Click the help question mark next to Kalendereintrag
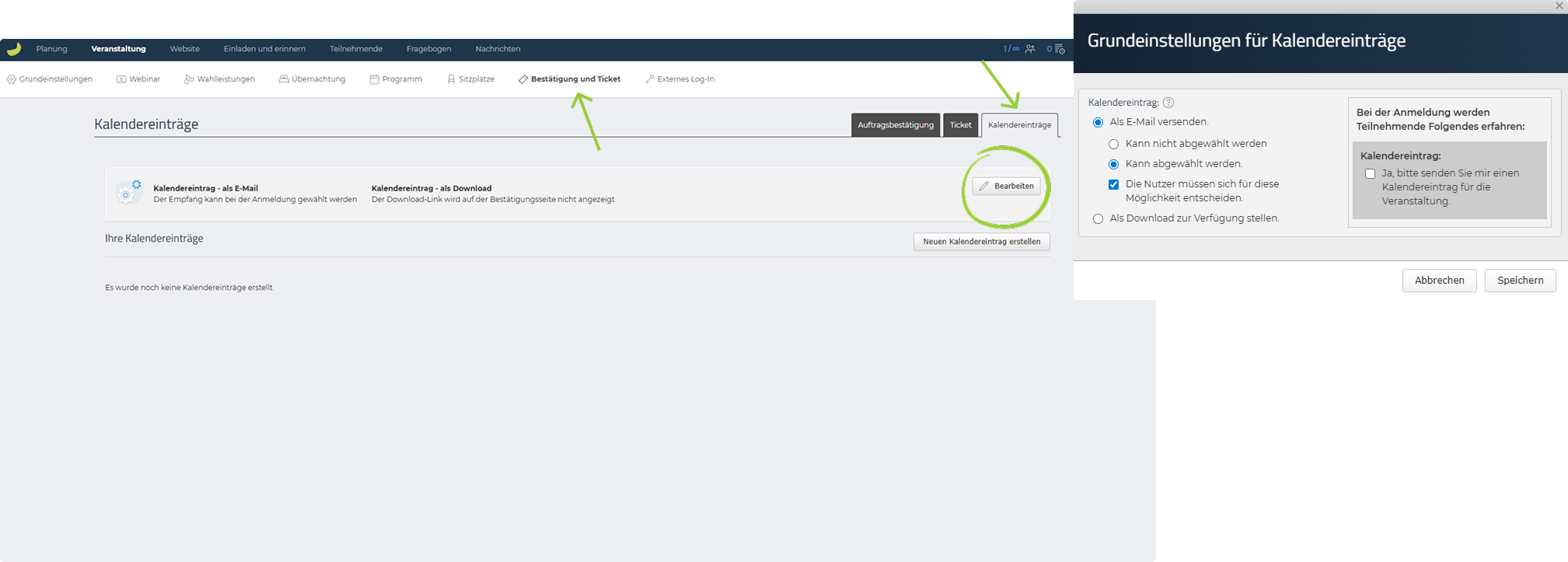The height and width of the screenshot is (562, 1568). [x=1168, y=103]
